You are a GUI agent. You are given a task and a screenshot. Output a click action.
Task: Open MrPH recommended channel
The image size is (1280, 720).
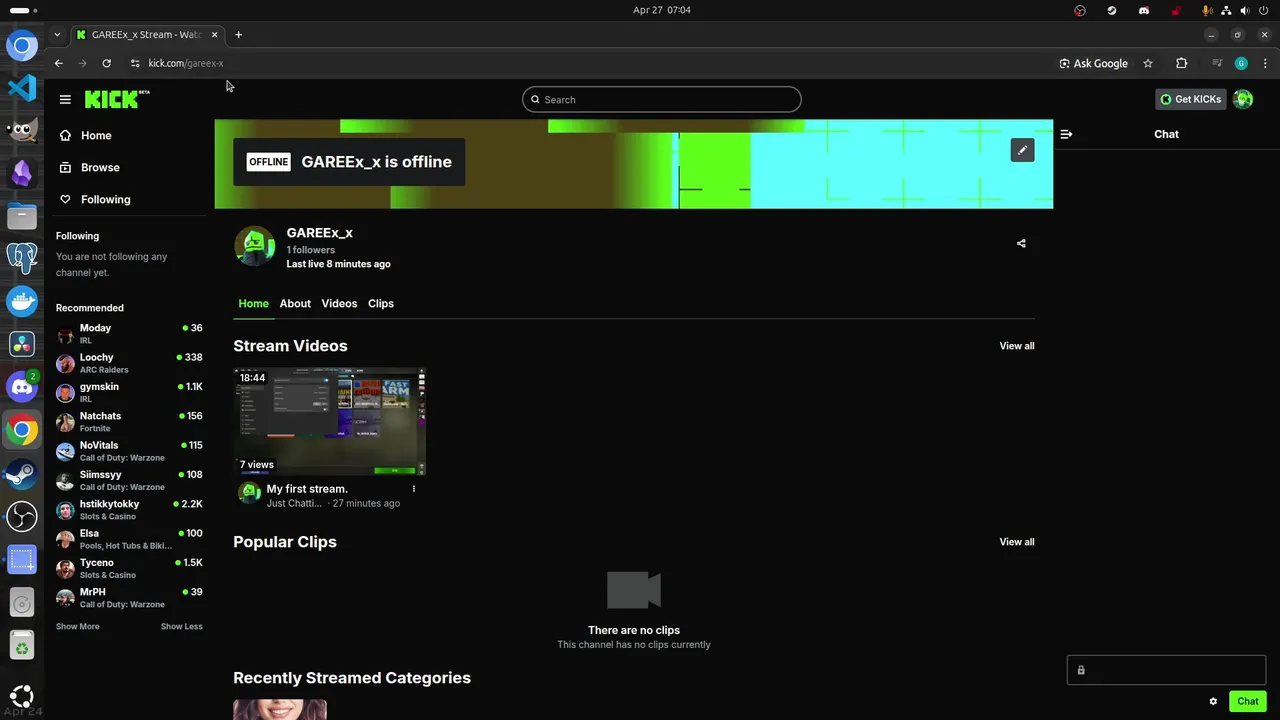click(x=129, y=598)
